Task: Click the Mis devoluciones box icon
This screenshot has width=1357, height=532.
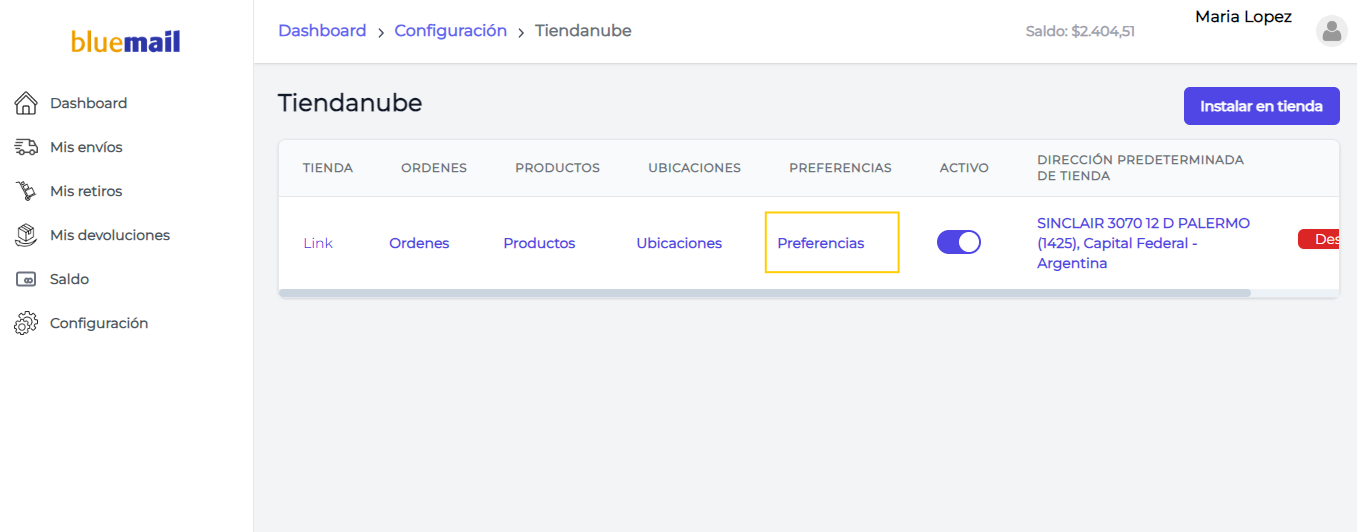Action: click(26, 235)
